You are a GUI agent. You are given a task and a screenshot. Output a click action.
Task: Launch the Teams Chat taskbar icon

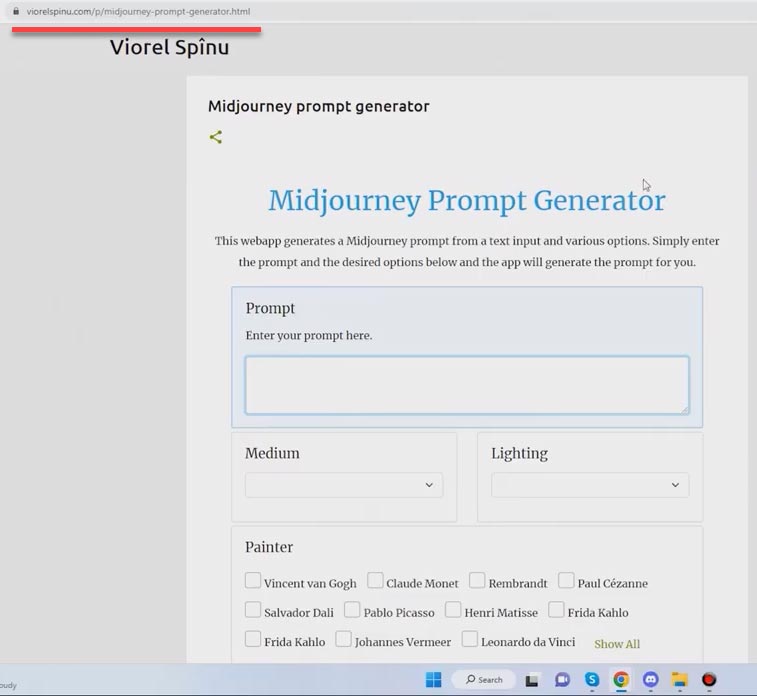pyautogui.click(x=562, y=680)
